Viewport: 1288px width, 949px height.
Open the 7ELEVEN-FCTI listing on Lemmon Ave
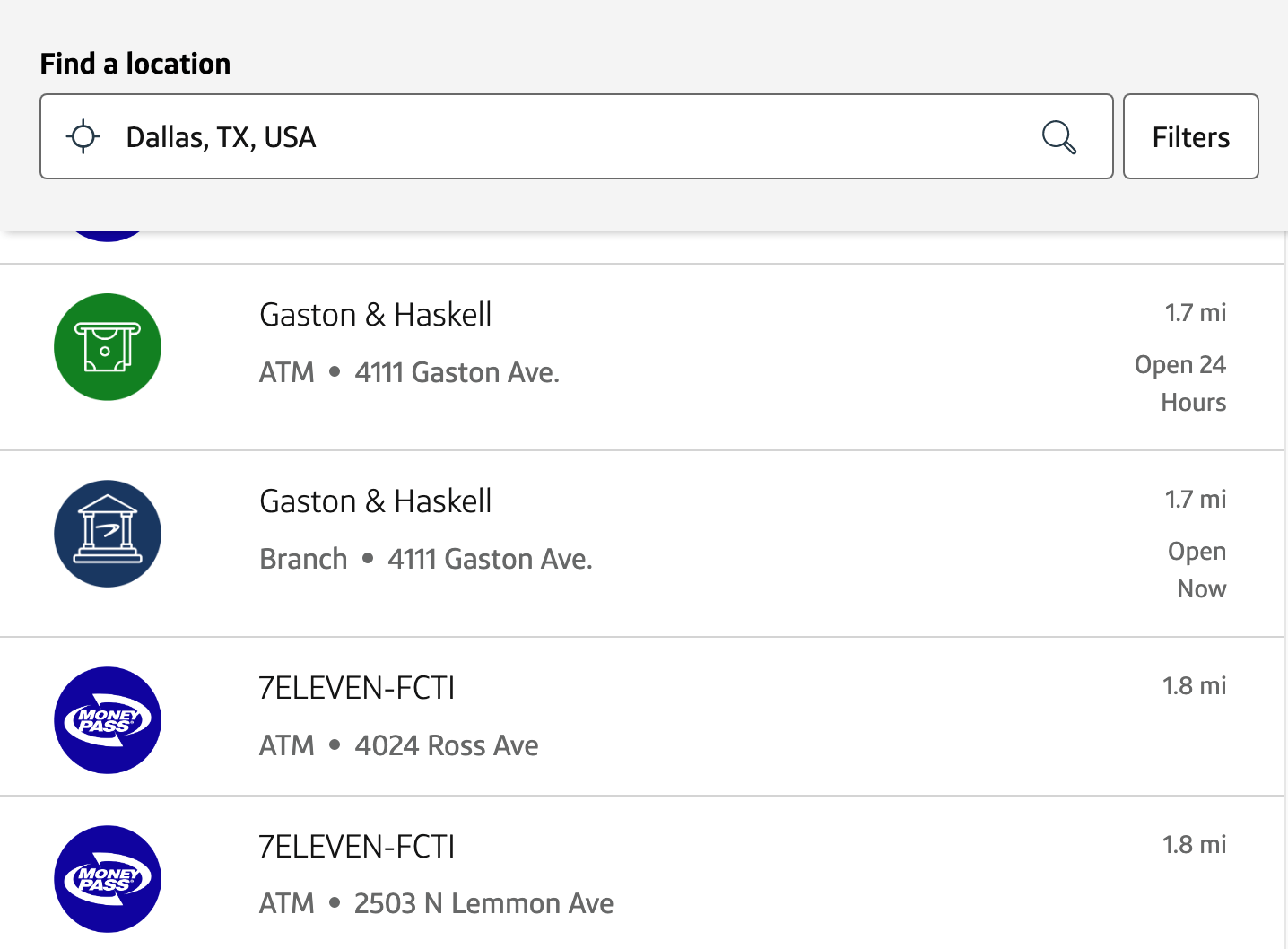tap(357, 846)
